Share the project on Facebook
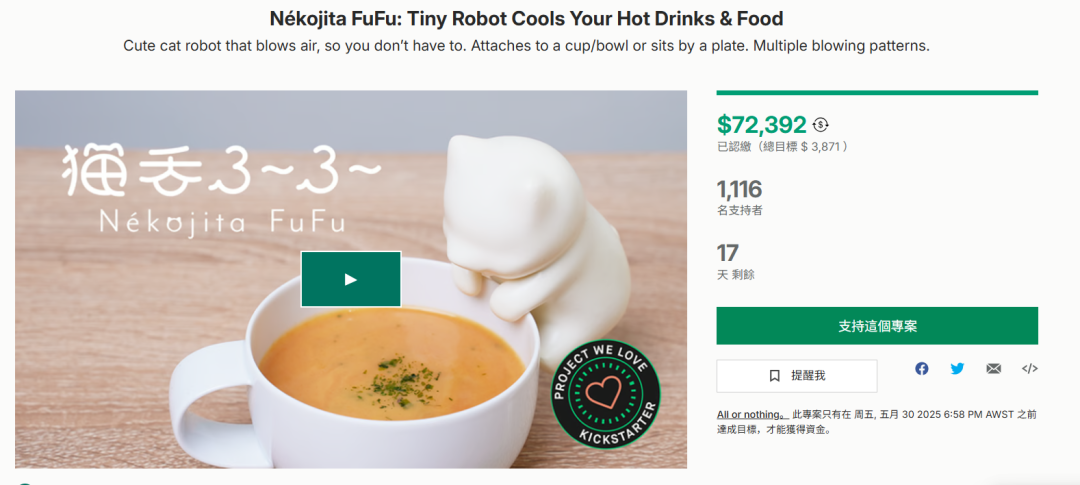1080x485 pixels. [x=922, y=369]
